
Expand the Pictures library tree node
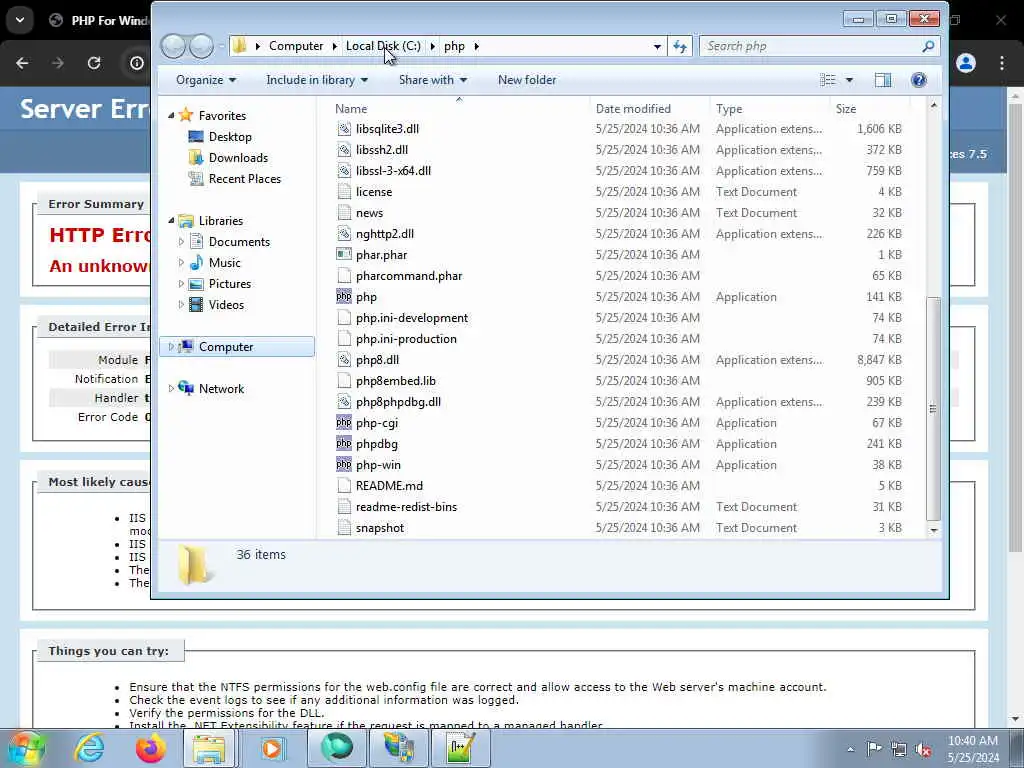tap(181, 283)
